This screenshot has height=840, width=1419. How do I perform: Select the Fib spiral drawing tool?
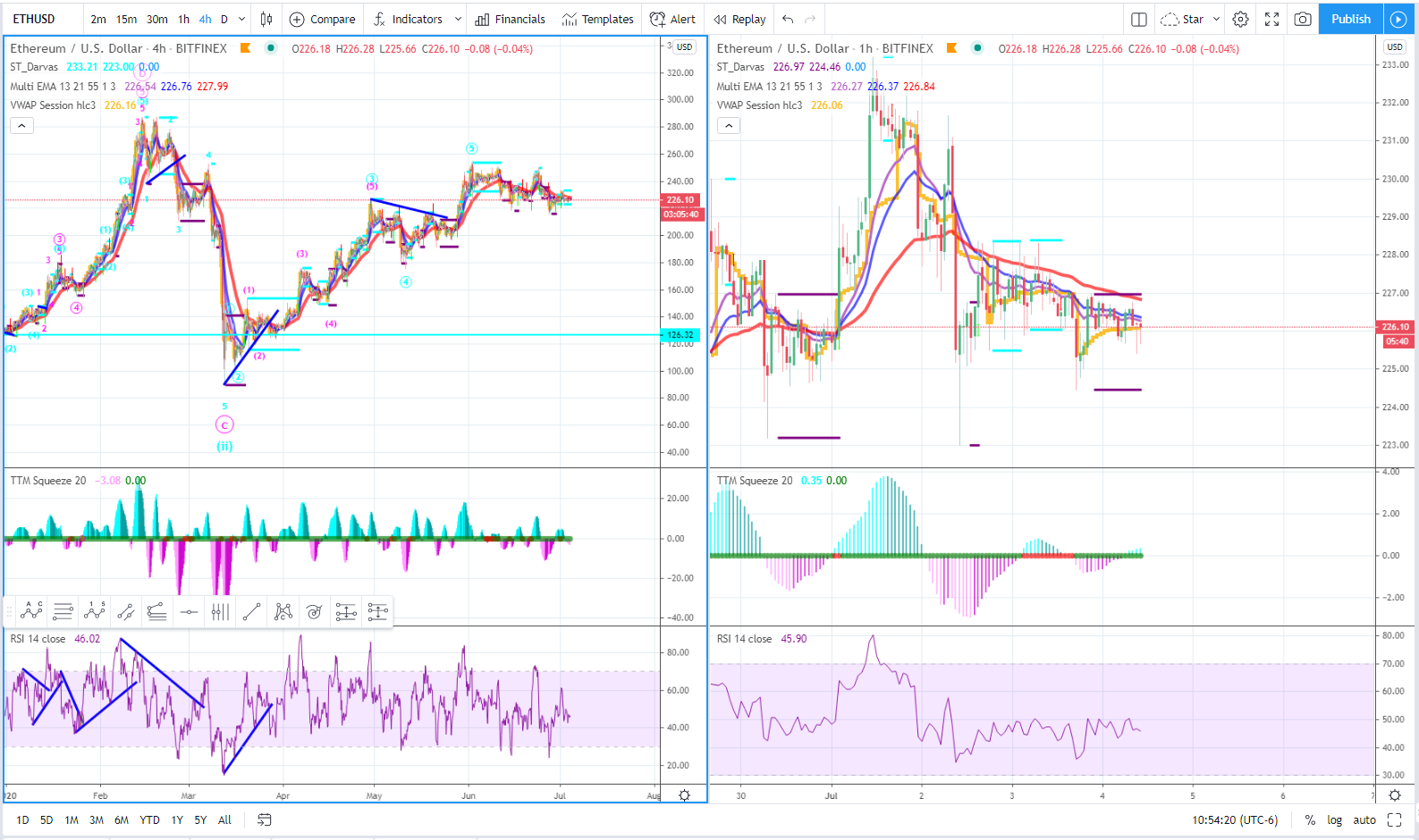click(315, 611)
